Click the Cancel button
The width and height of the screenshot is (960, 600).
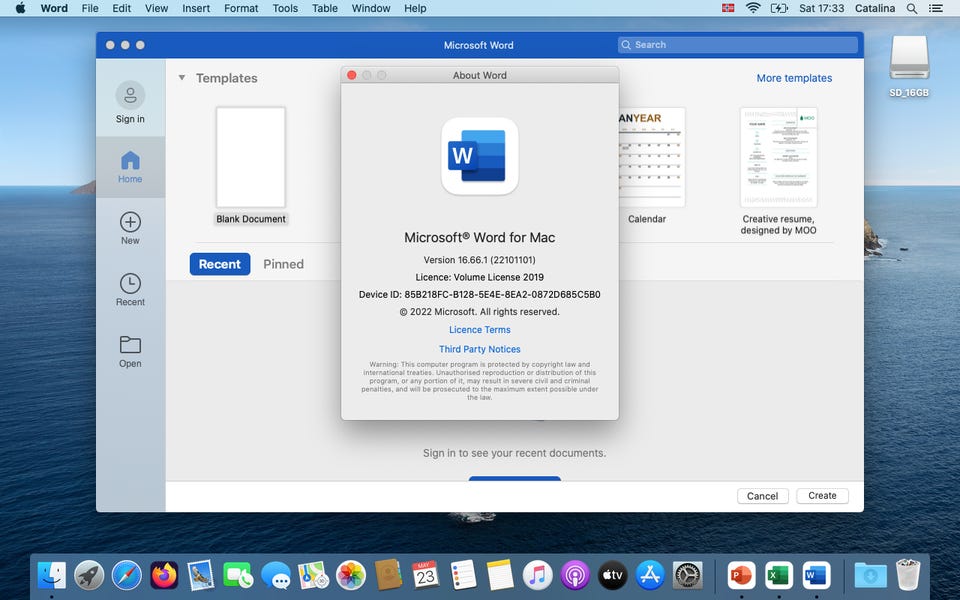click(x=762, y=496)
